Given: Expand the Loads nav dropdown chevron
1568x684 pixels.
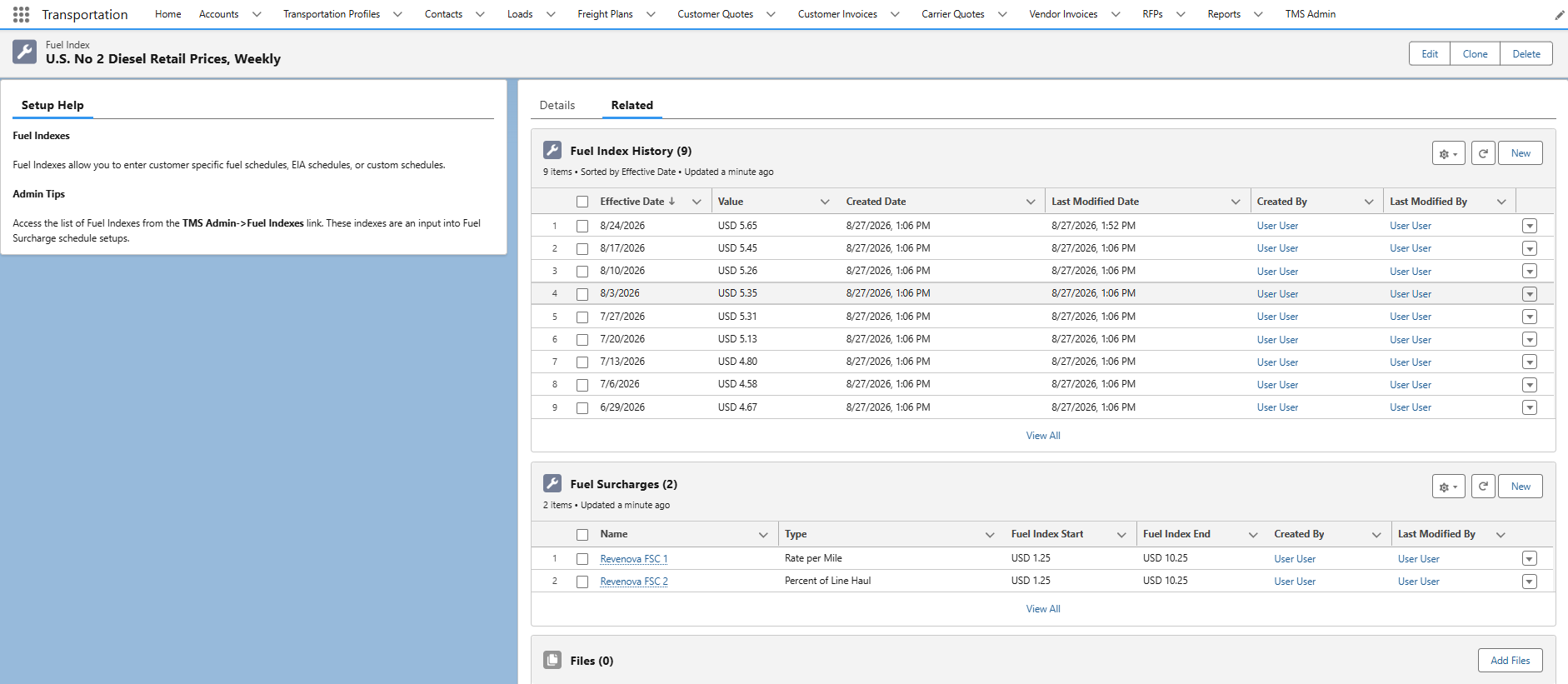Looking at the screenshot, I should tap(551, 14).
